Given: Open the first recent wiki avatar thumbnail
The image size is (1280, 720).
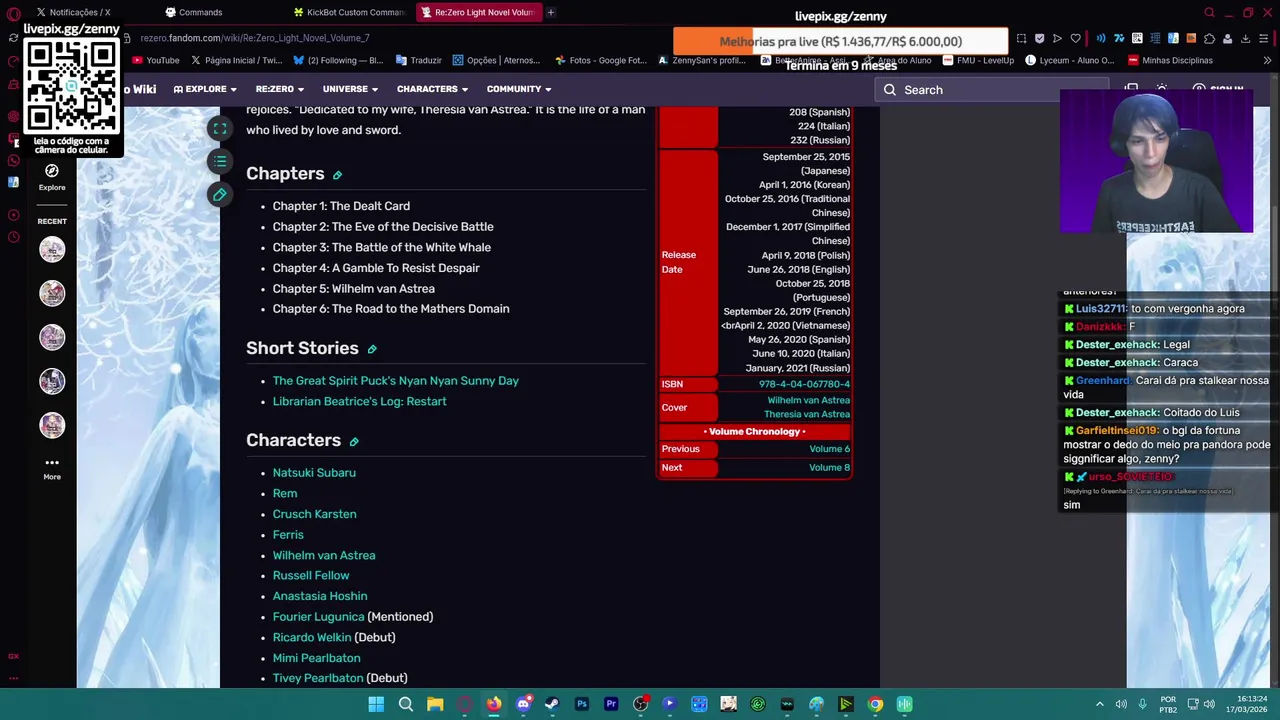Looking at the screenshot, I should [52, 249].
